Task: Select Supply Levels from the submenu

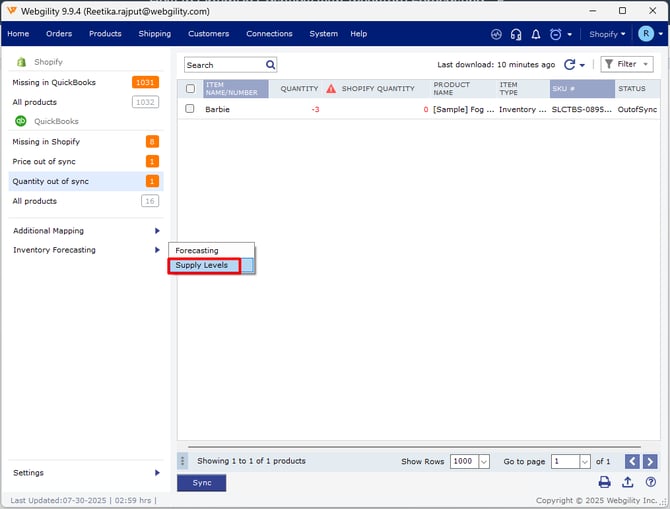Action: click(203, 266)
